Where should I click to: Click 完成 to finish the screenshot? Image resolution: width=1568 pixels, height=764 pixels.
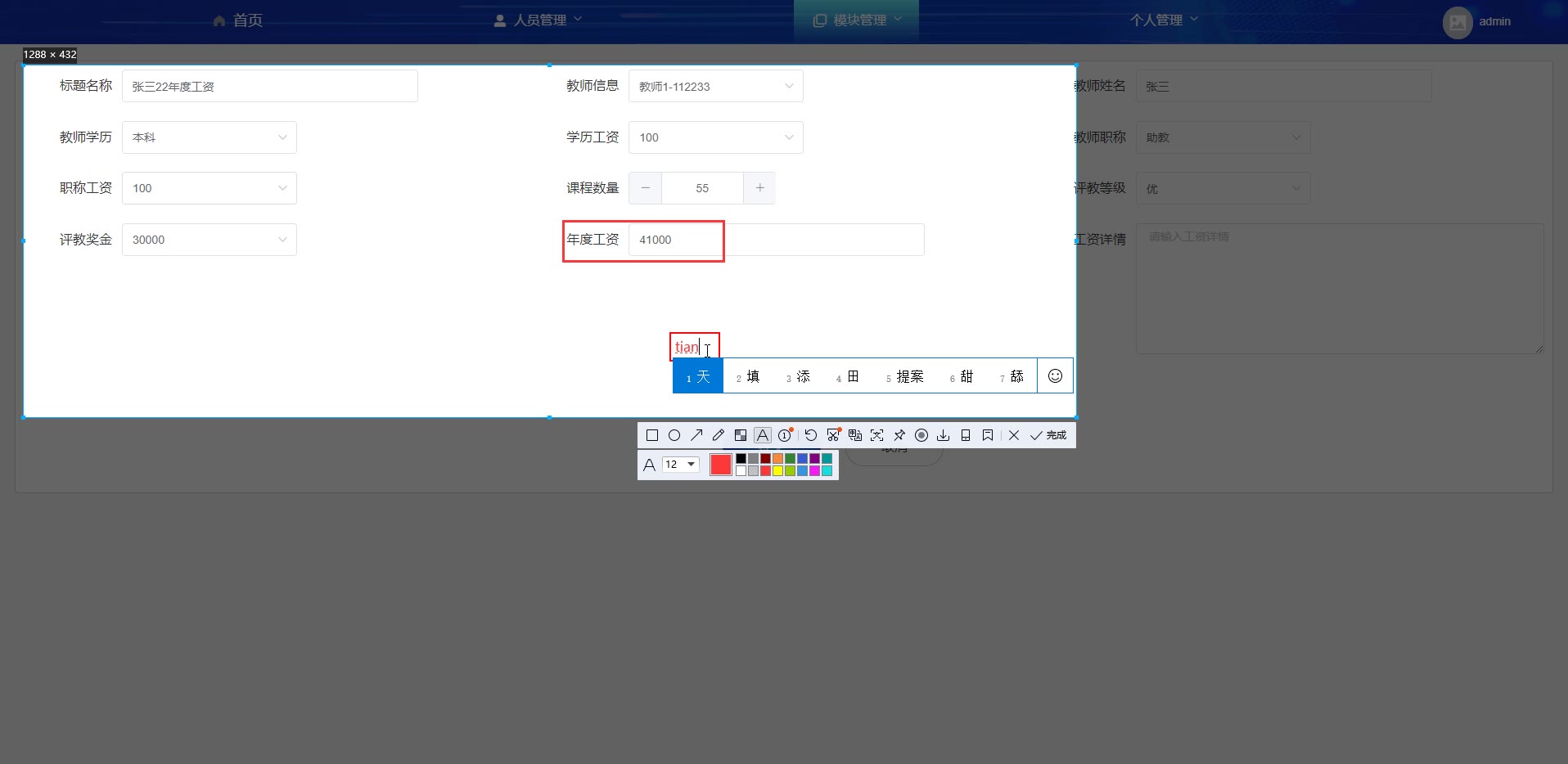[x=1048, y=435]
